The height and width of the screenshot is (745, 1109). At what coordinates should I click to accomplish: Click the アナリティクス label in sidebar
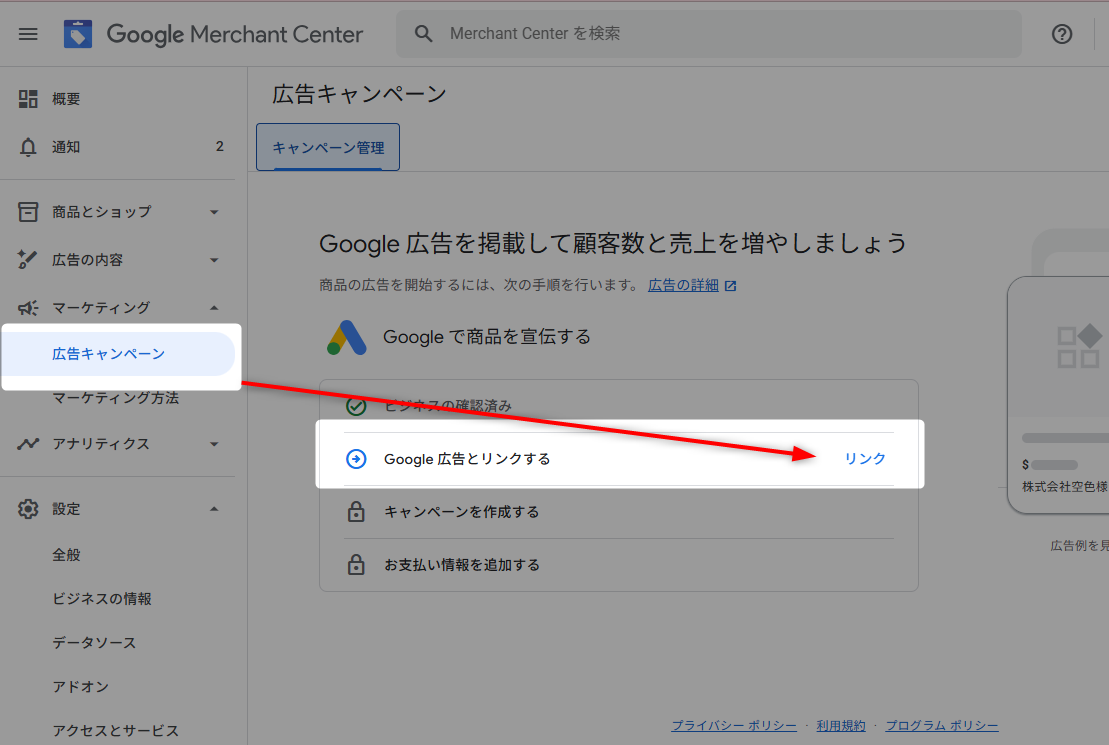pos(100,444)
